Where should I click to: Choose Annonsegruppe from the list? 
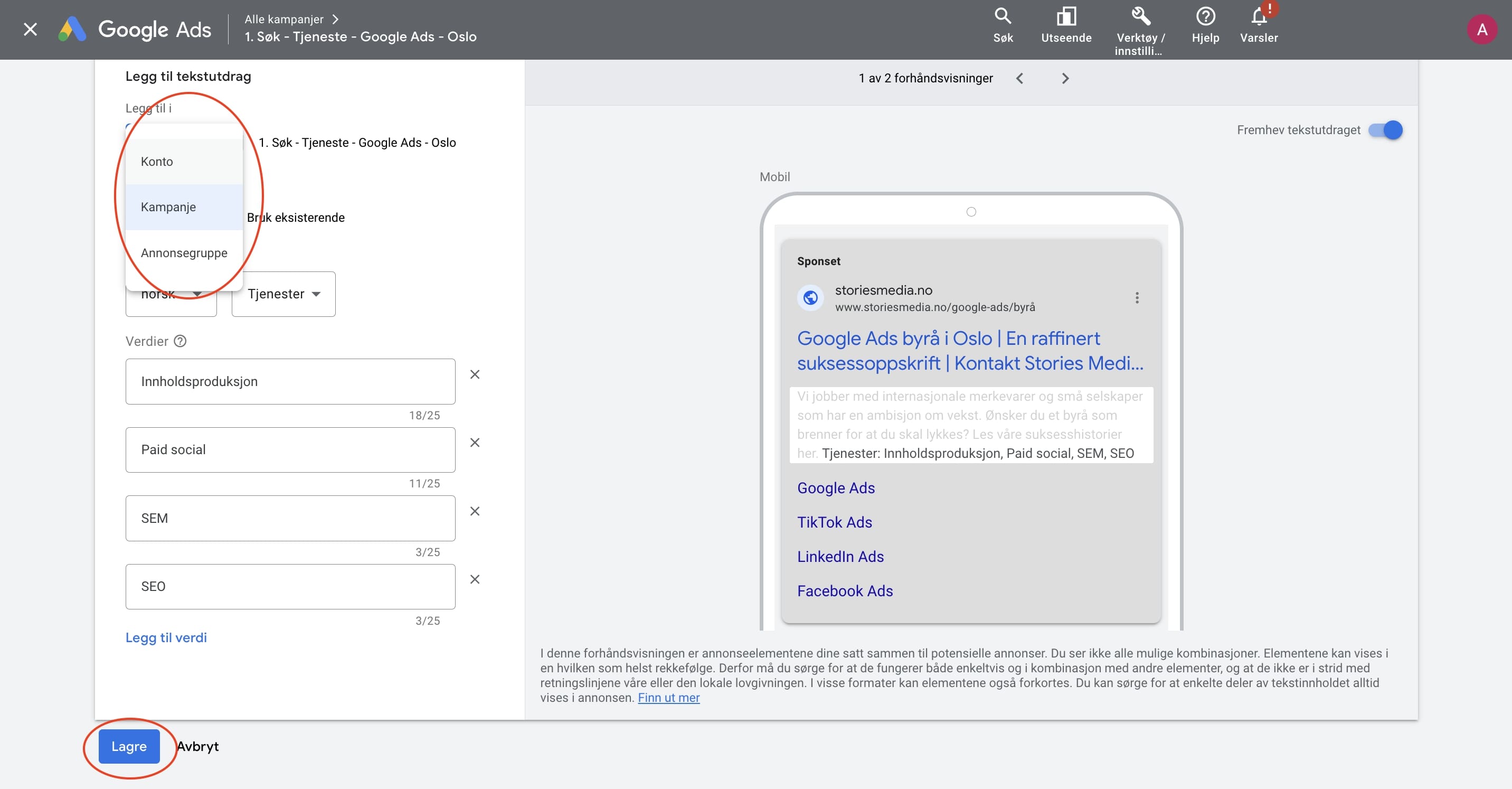pyautogui.click(x=184, y=253)
